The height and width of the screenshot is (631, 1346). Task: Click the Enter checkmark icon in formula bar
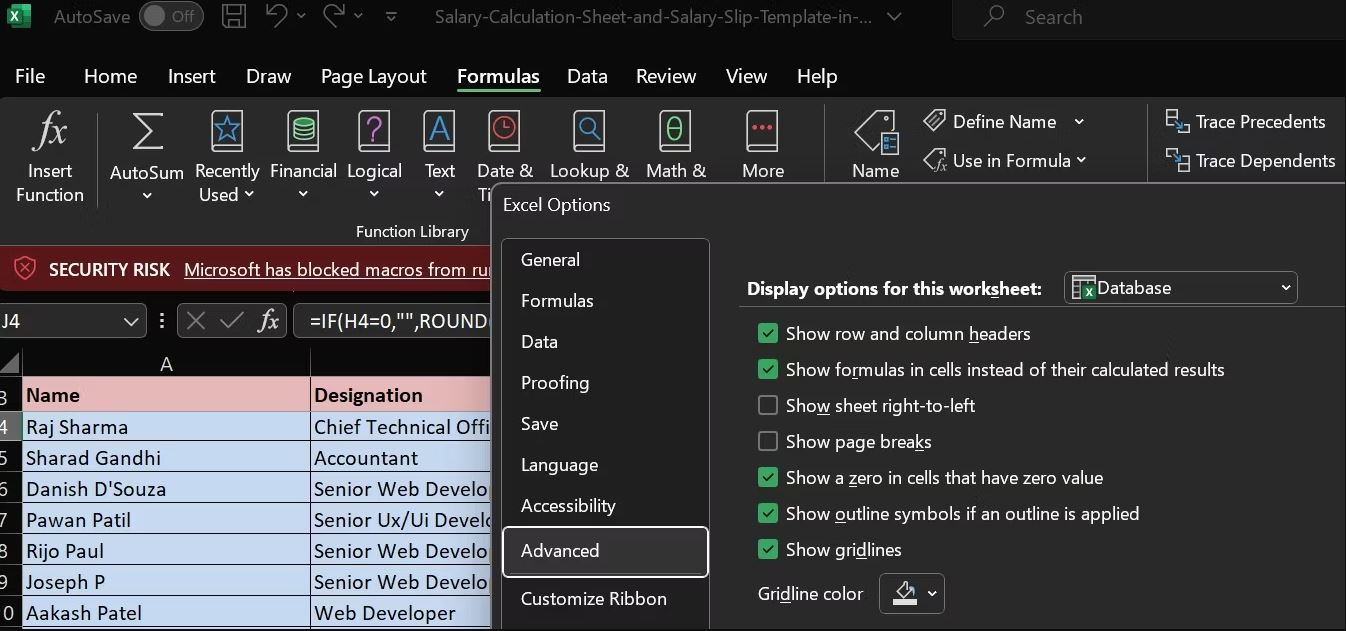[x=232, y=321]
